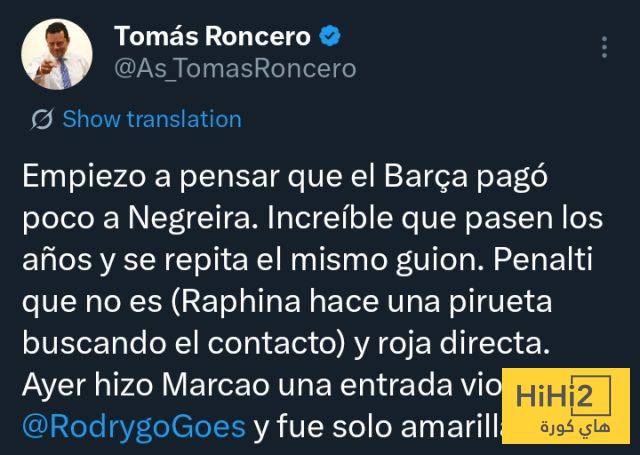The height and width of the screenshot is (455, 640).
Task: Open the three-dot more options menu
Action: tap(603, 47)
